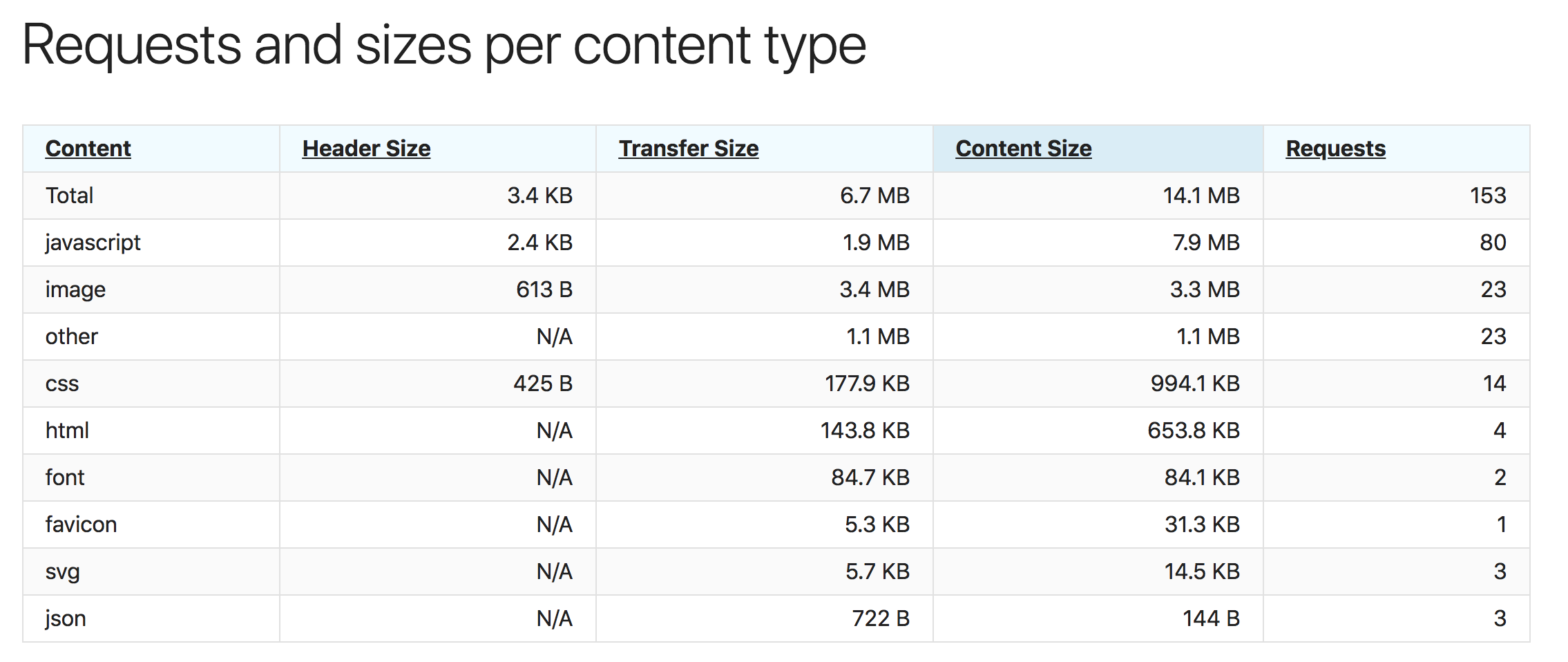This screenshot has width=1568, height=662.
Task: Click the json row label
Action: click(66, 618)
